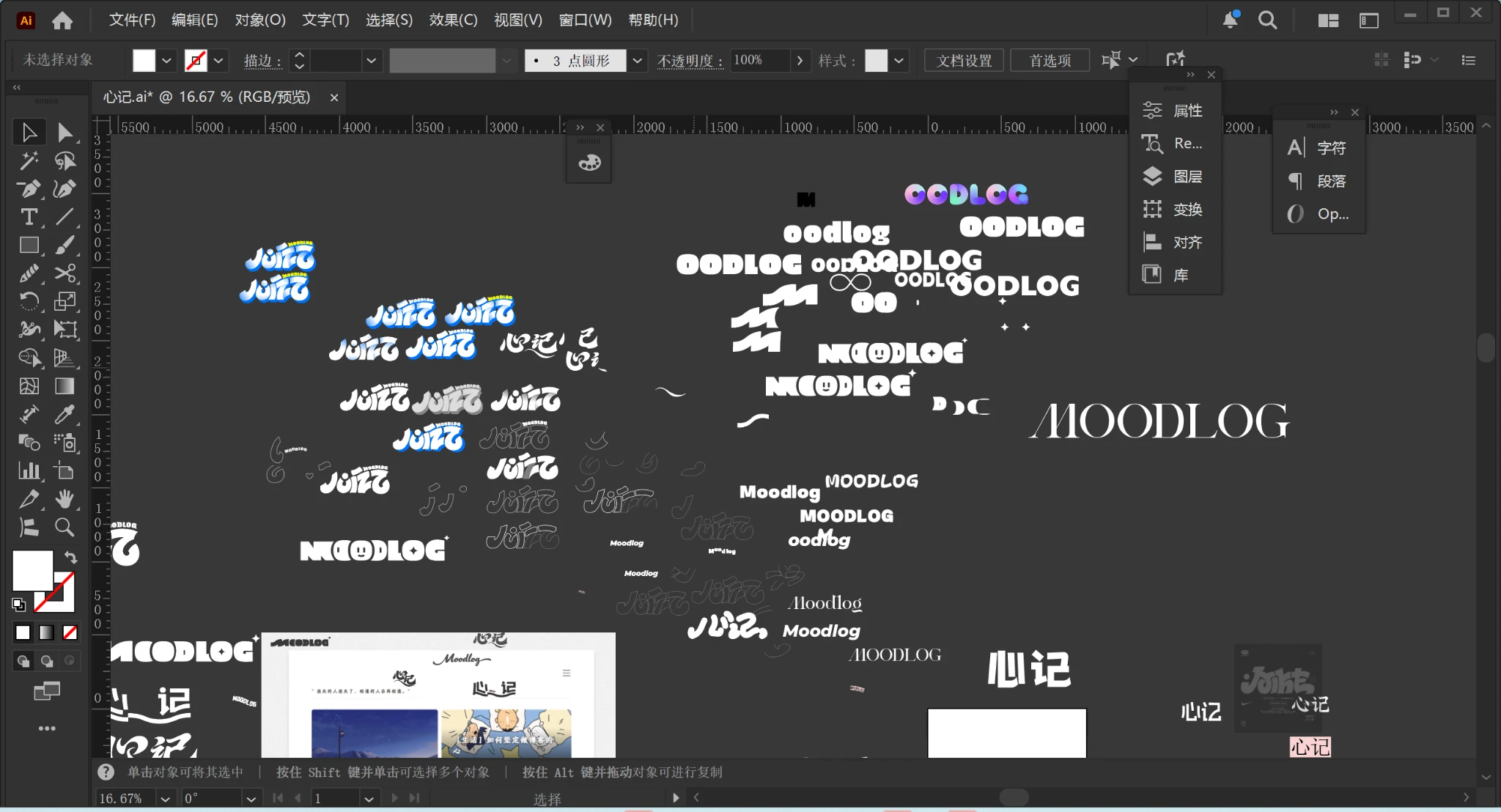Open the 窗口(W) menu
The image size is (1501, 812).
pos(585,20)
